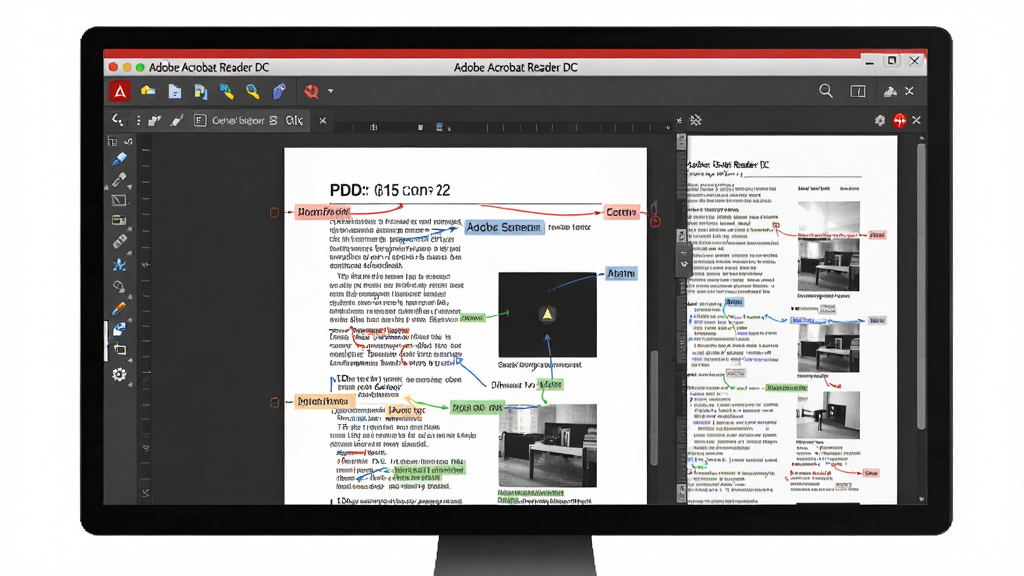Toggle the red square marker beside the red tag
The image size is (1024, 576).
coord(274,212)
